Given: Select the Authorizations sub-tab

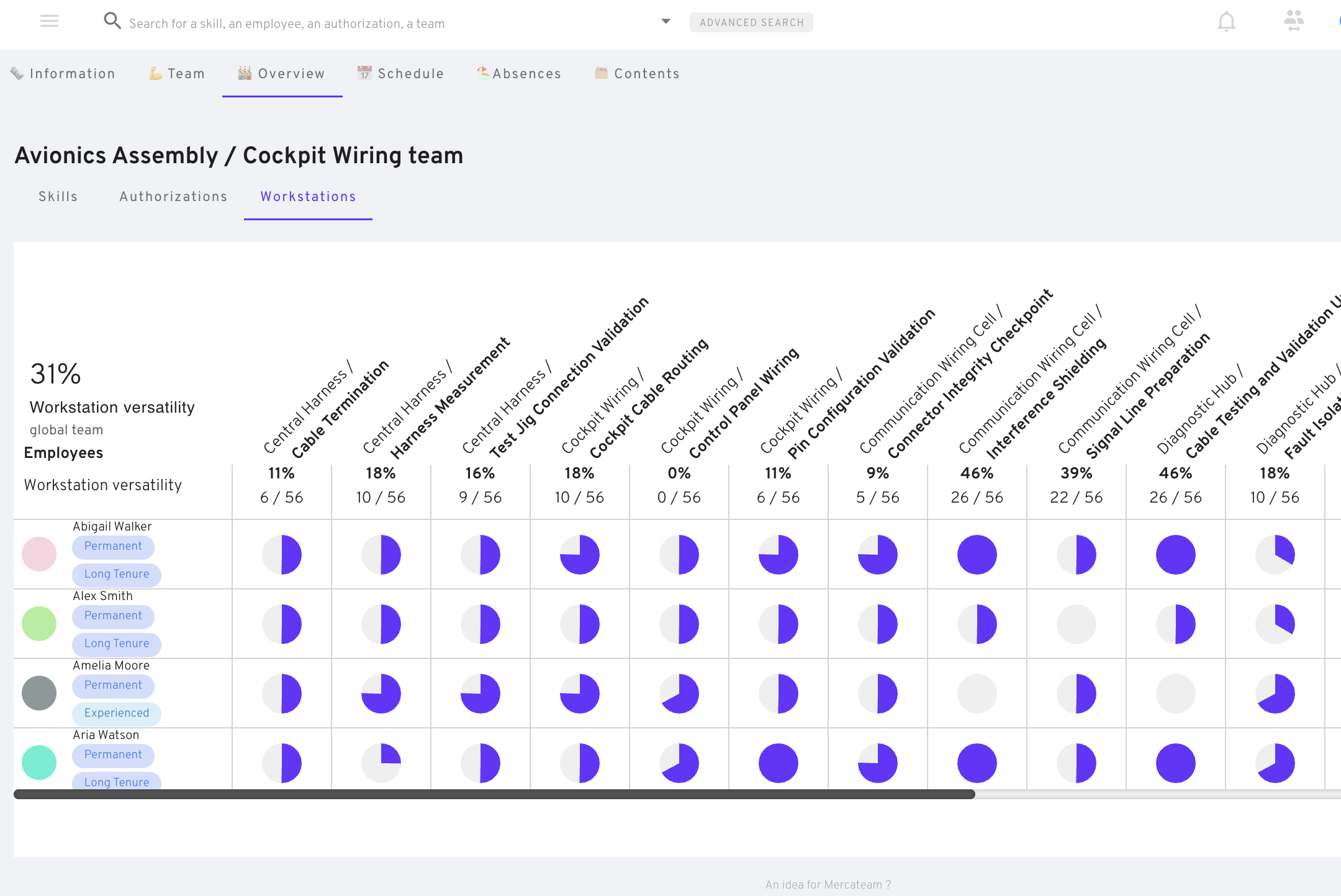Looking at the screenshot, I should [x=173, y=197].
